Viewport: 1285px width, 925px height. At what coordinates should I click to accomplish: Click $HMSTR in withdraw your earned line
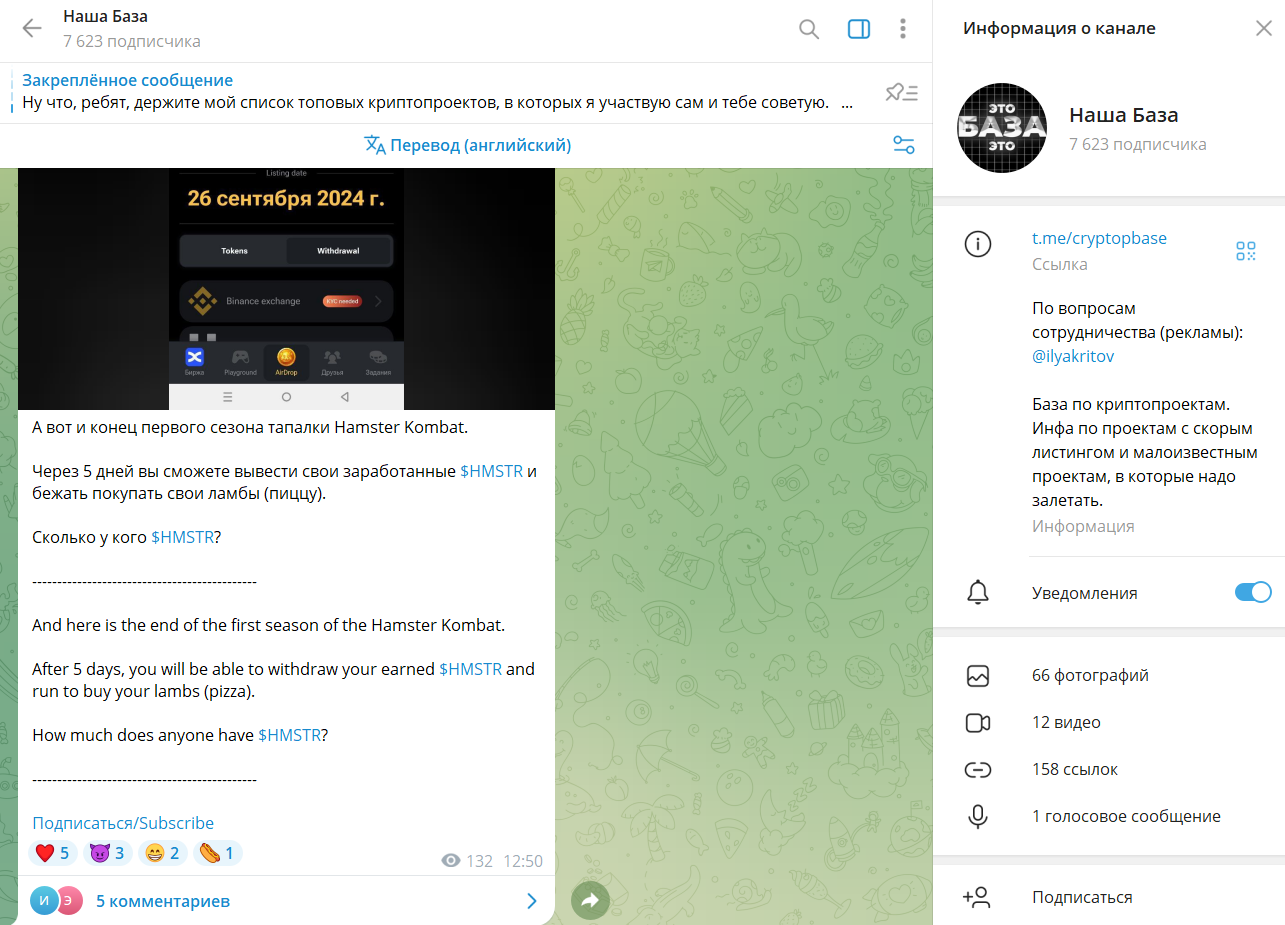(470, 669)
